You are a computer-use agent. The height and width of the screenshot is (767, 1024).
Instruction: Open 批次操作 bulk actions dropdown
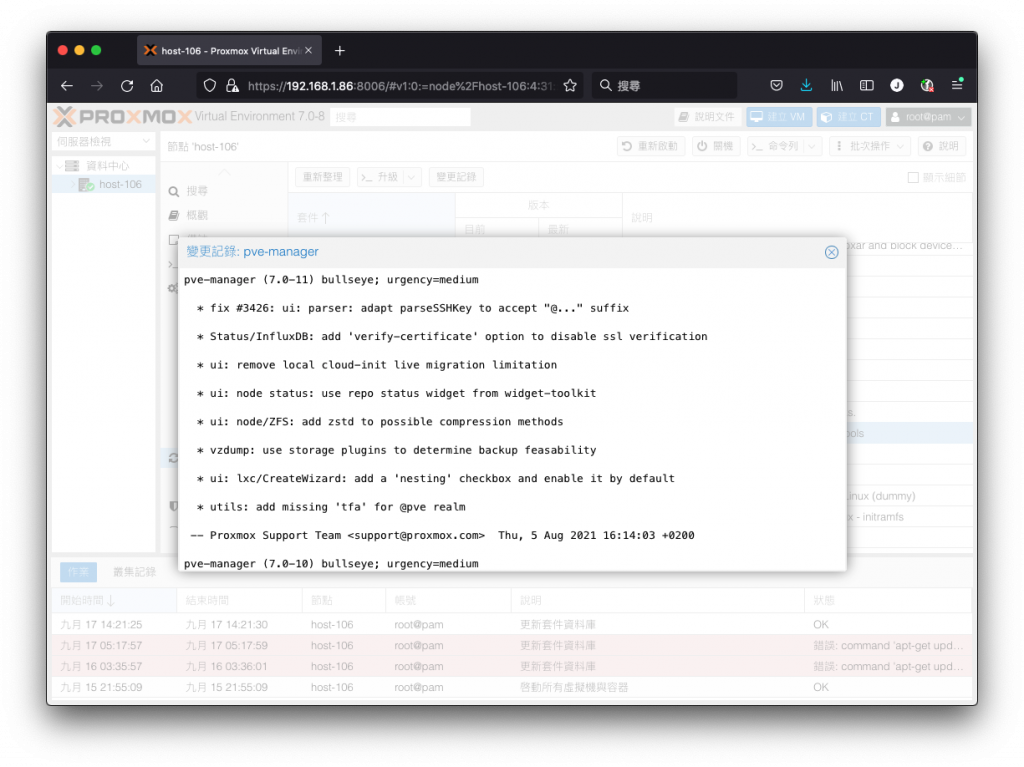869,146
